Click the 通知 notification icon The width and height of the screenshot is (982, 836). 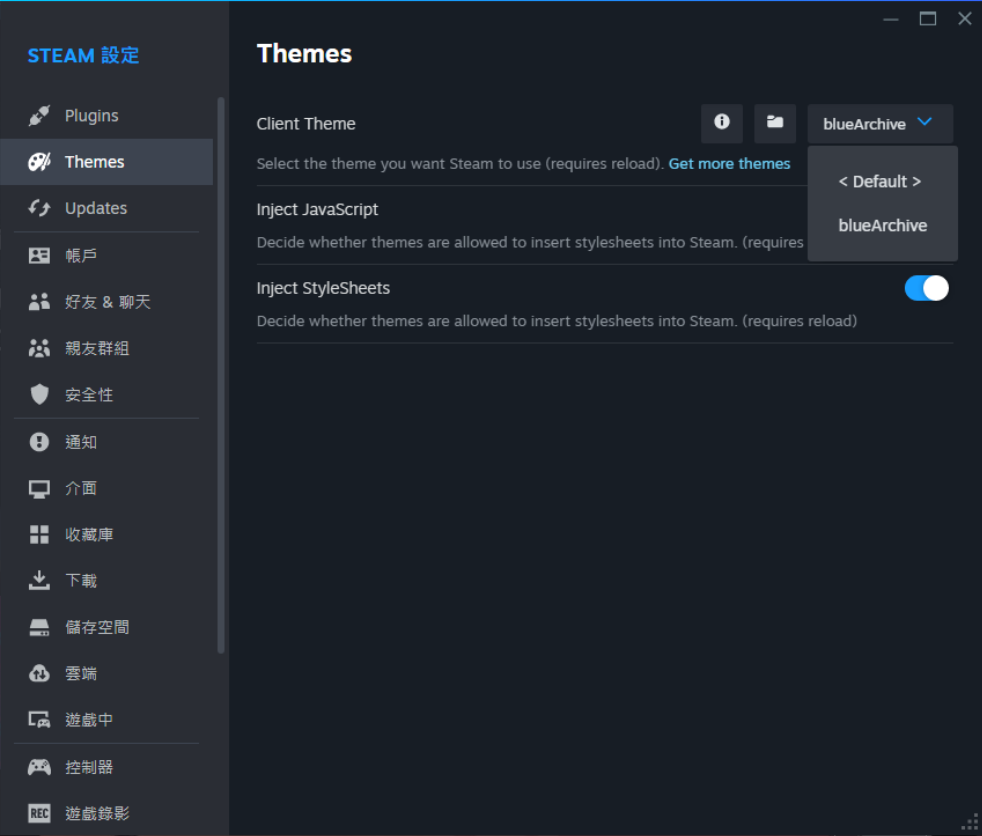(x=39, y=442)
